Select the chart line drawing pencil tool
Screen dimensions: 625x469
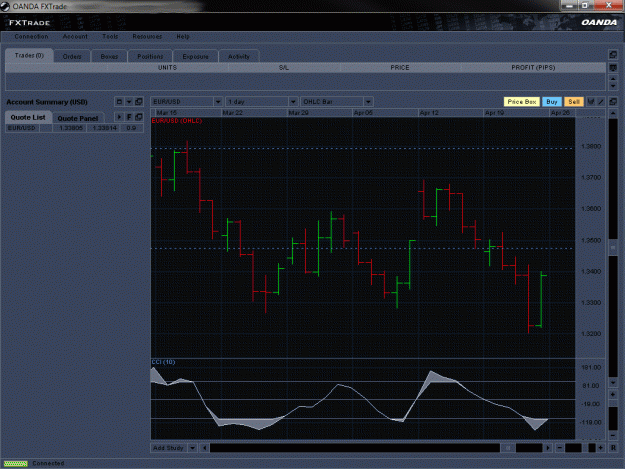601,102
